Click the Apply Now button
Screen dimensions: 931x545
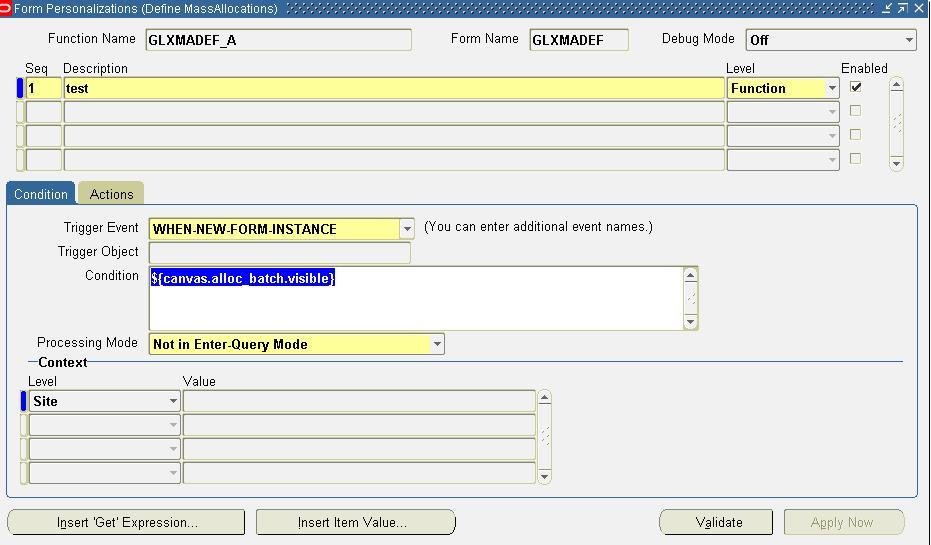(x=844, y=522)
